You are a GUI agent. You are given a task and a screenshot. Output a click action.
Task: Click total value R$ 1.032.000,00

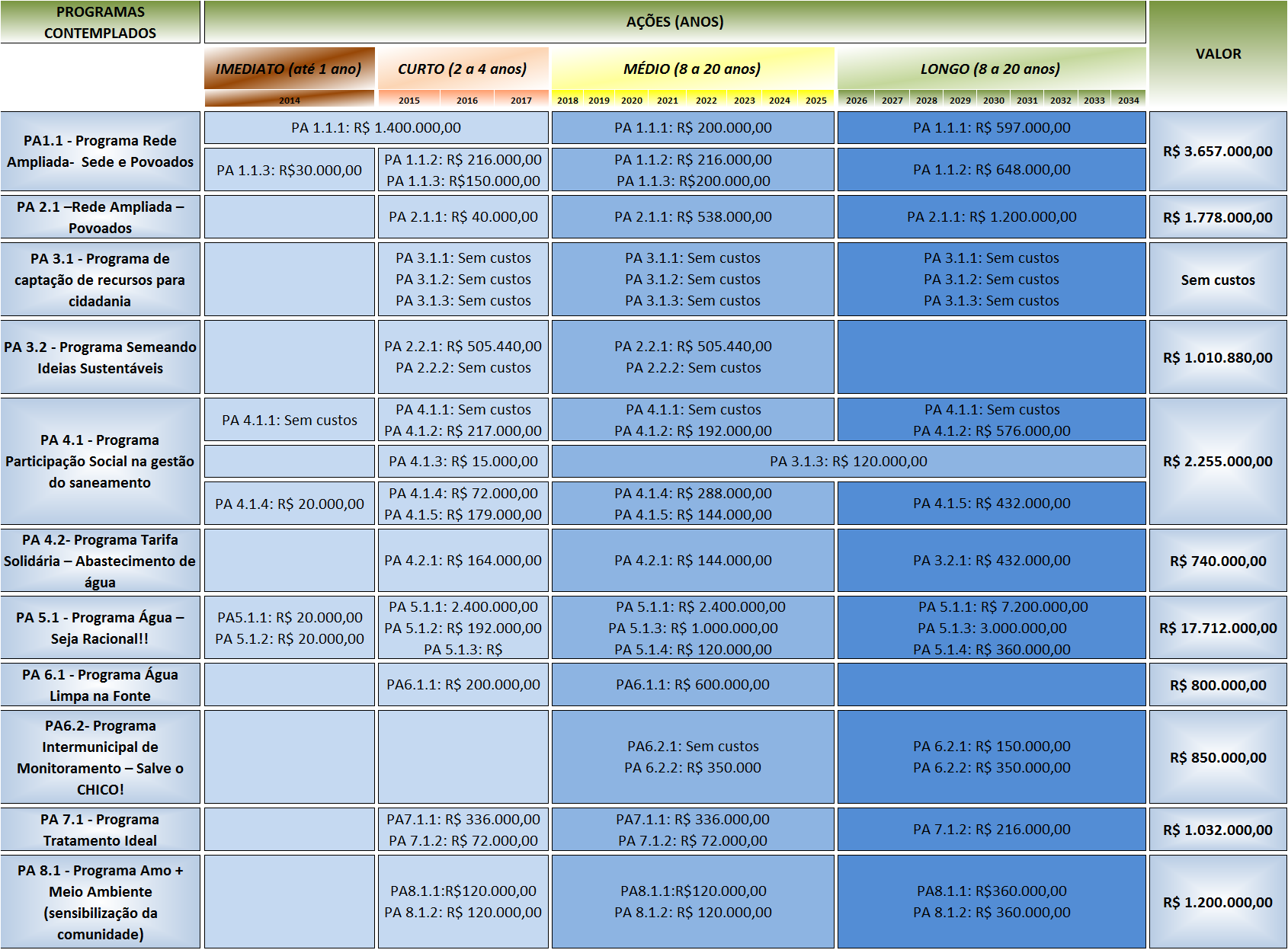(x=1218, y=830)
